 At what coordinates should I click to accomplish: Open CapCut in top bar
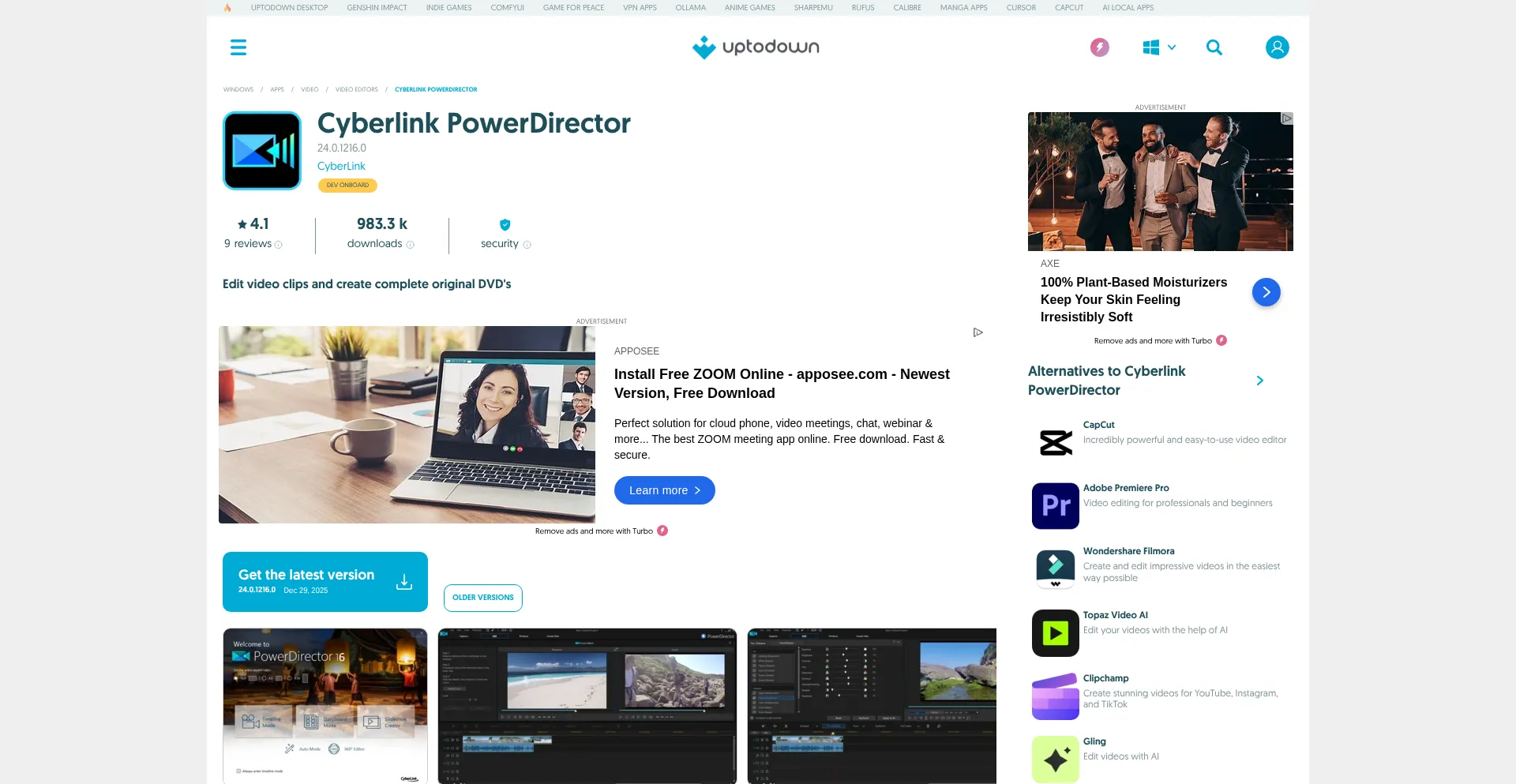click(x=1070, y=8)
